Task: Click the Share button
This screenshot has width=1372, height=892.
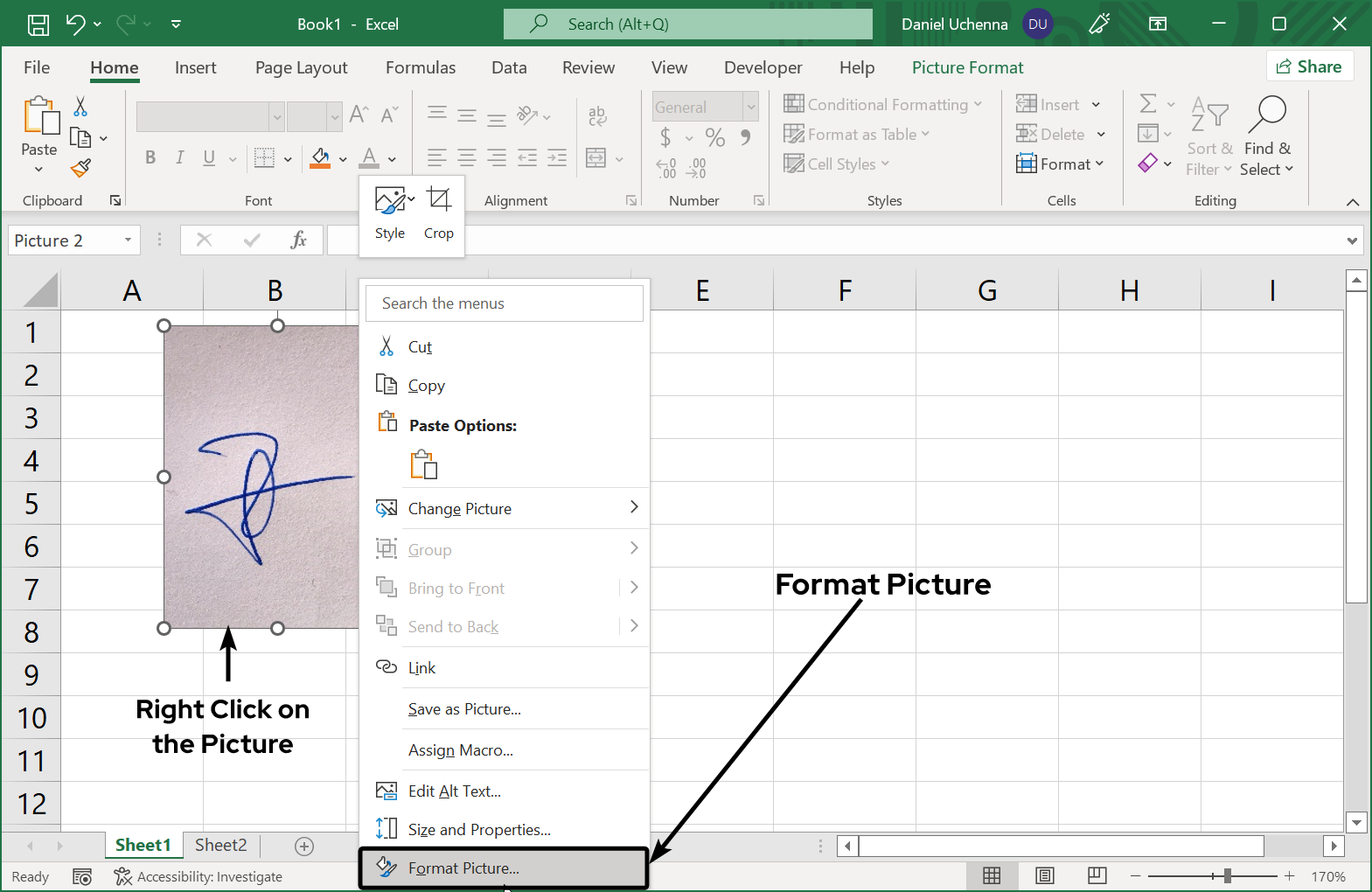Action: [1309, 66]
